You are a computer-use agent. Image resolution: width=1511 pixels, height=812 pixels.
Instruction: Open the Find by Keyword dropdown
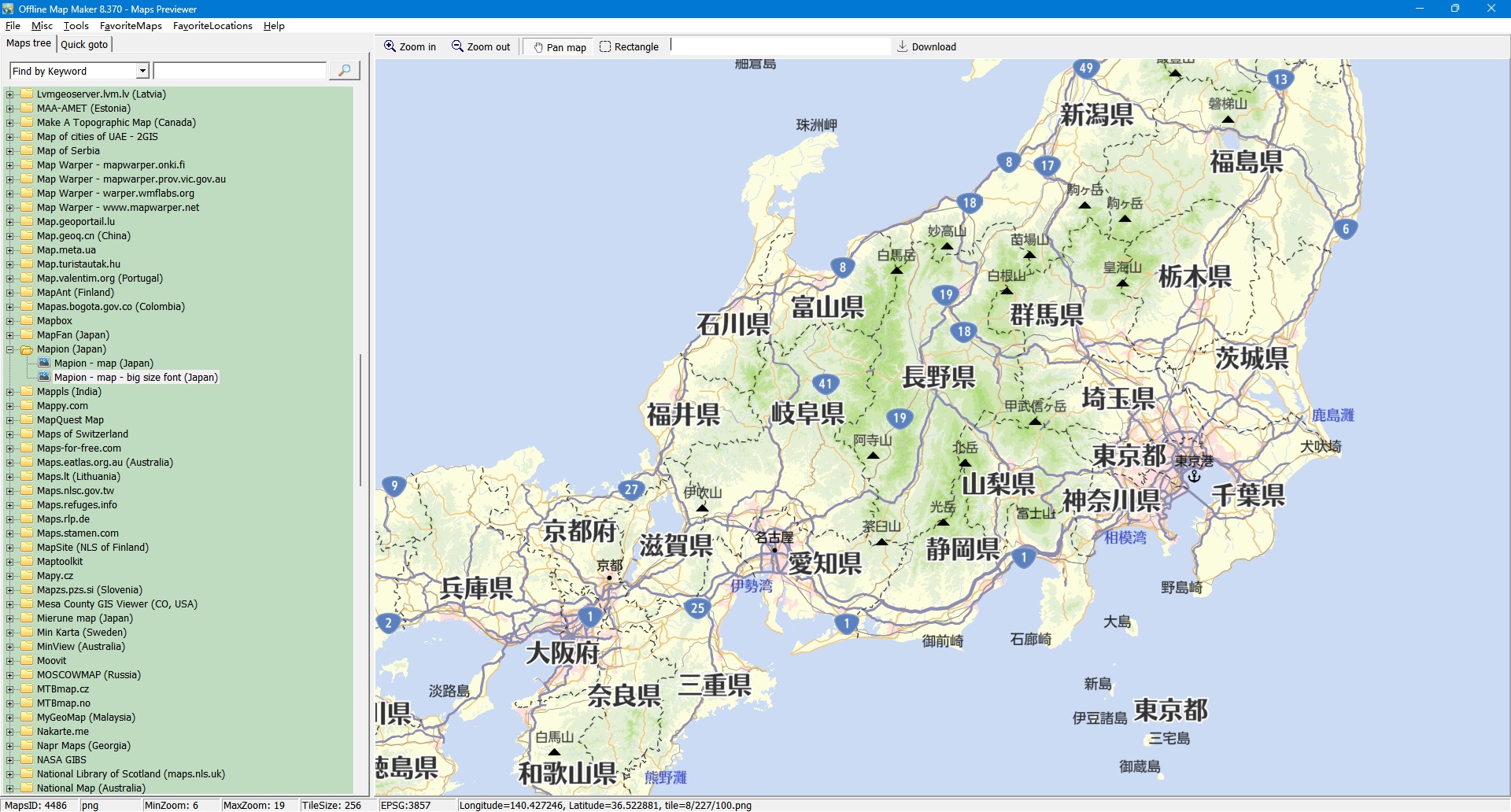142,71
